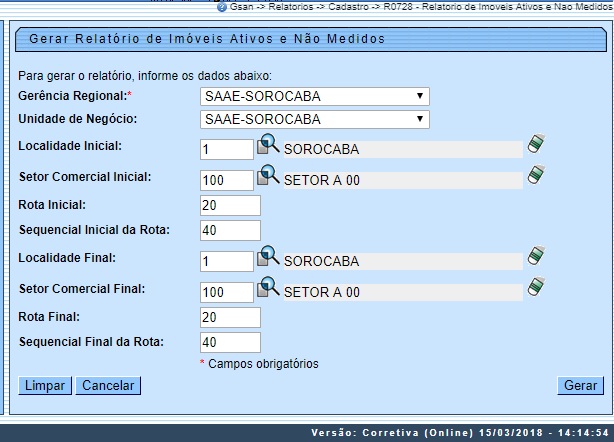Image resolution: width=614 pixels, height=442 pixels.
Task: Click the Limpar button
Action: [x=45, y=386]
